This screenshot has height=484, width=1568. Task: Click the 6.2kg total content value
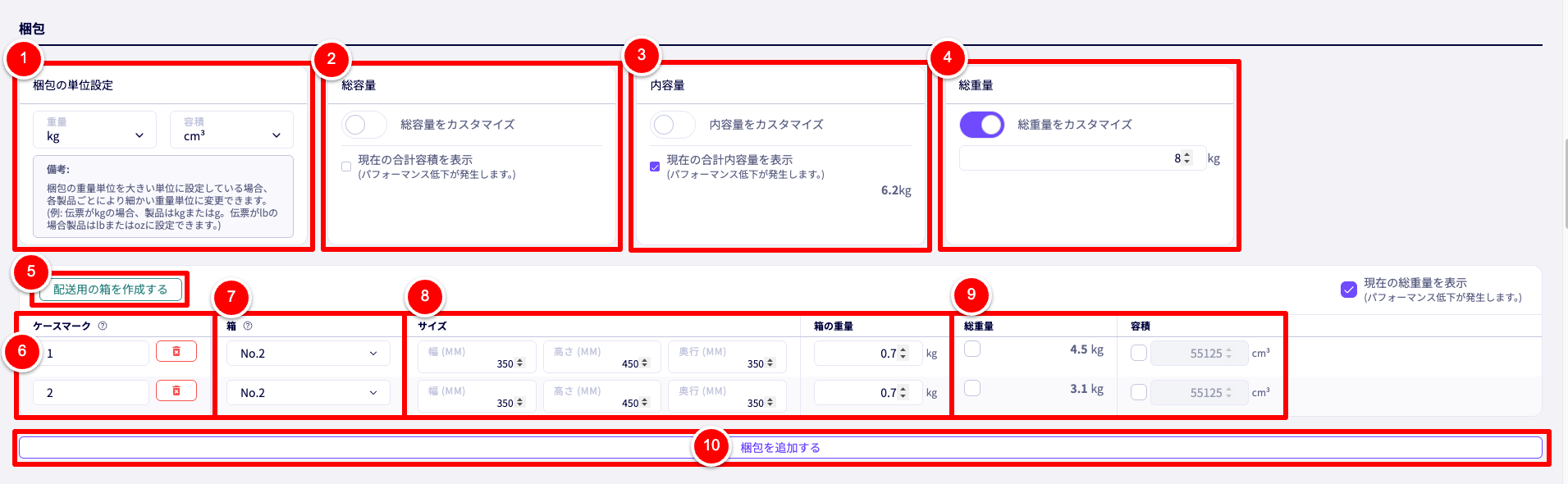896,190
